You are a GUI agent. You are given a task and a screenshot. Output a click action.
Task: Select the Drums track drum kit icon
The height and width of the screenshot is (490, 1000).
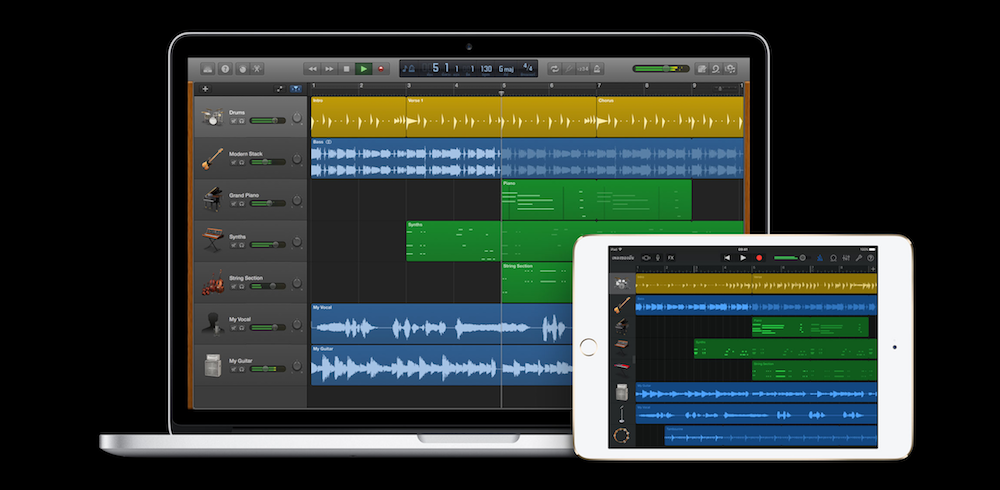[212, 117]
